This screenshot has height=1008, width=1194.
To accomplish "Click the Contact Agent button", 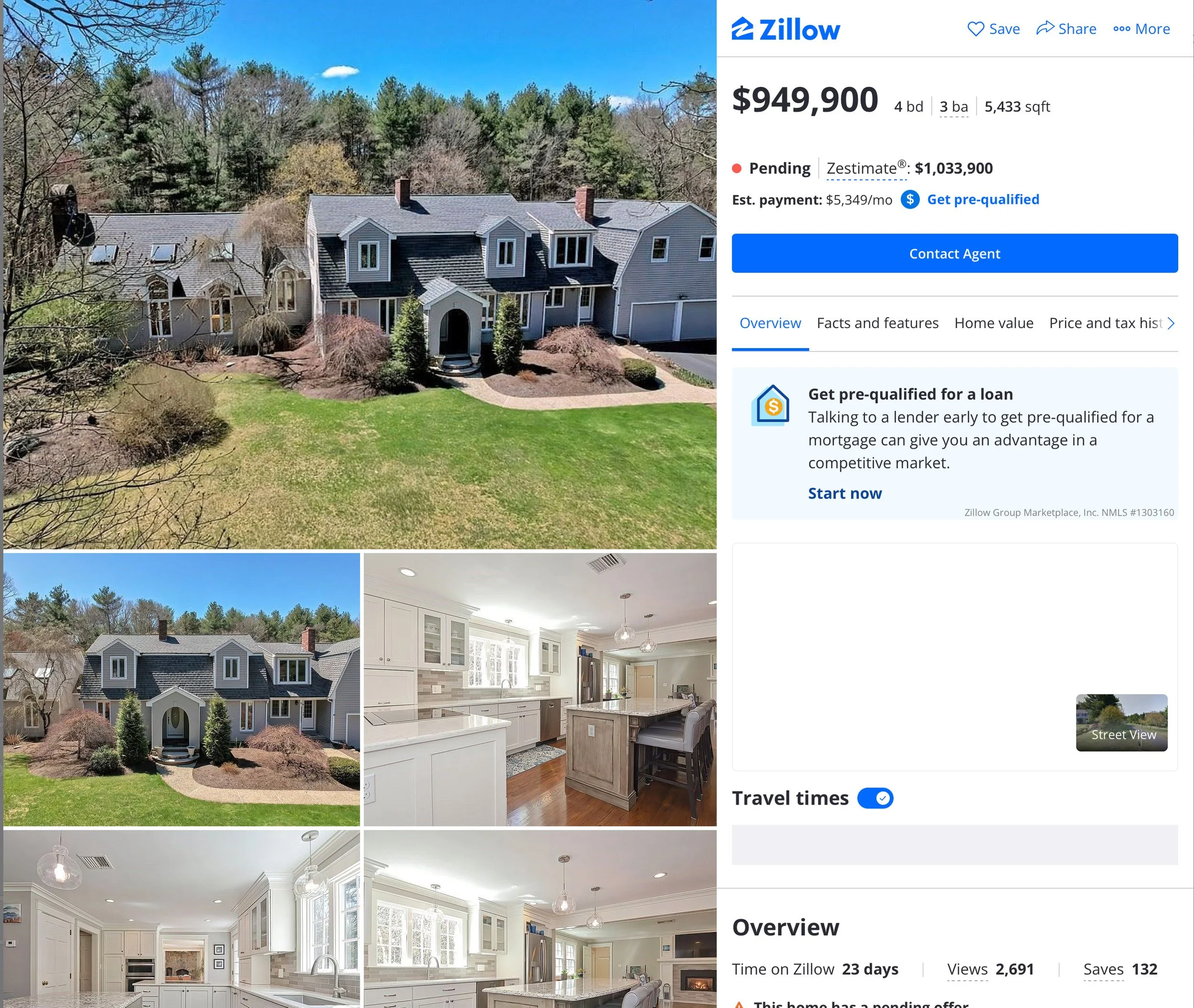I will [x=955, y=253].
